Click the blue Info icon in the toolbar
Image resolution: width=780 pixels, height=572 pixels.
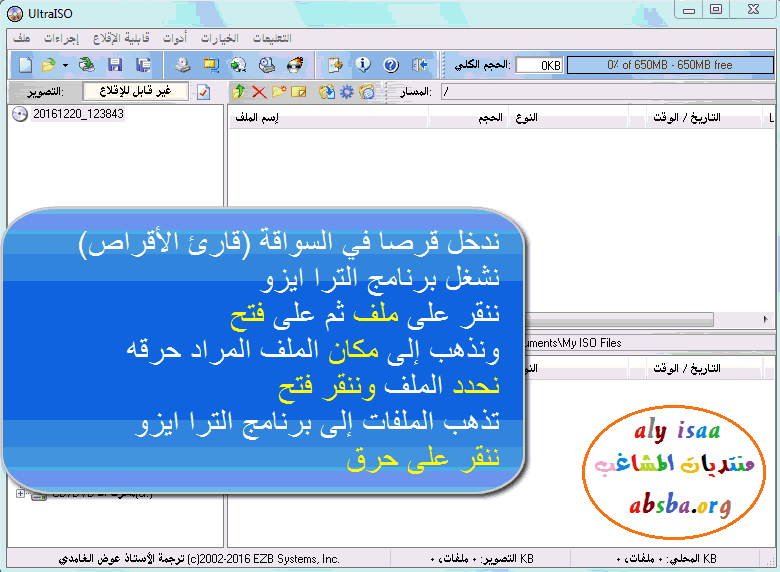pyautogui.click(x=363, y=65)
